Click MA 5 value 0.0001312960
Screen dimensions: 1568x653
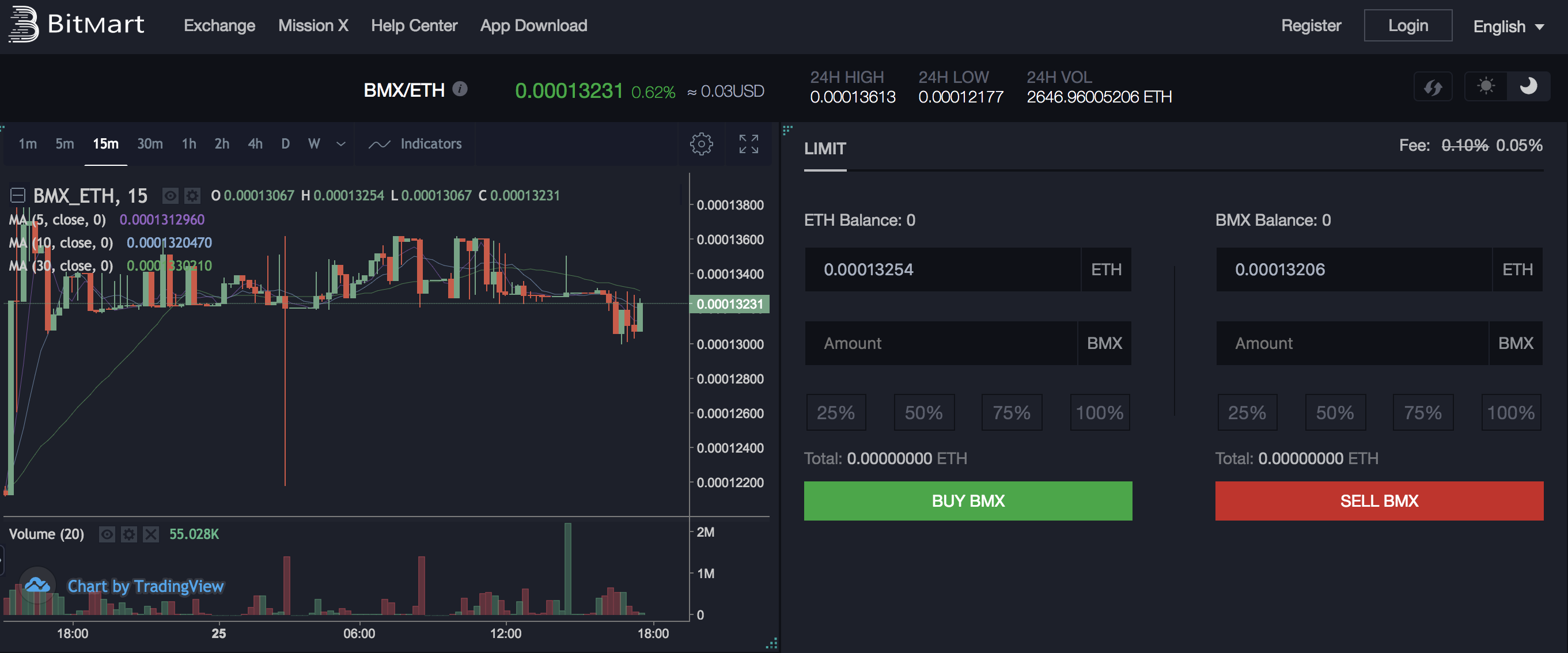pos(162,220)
